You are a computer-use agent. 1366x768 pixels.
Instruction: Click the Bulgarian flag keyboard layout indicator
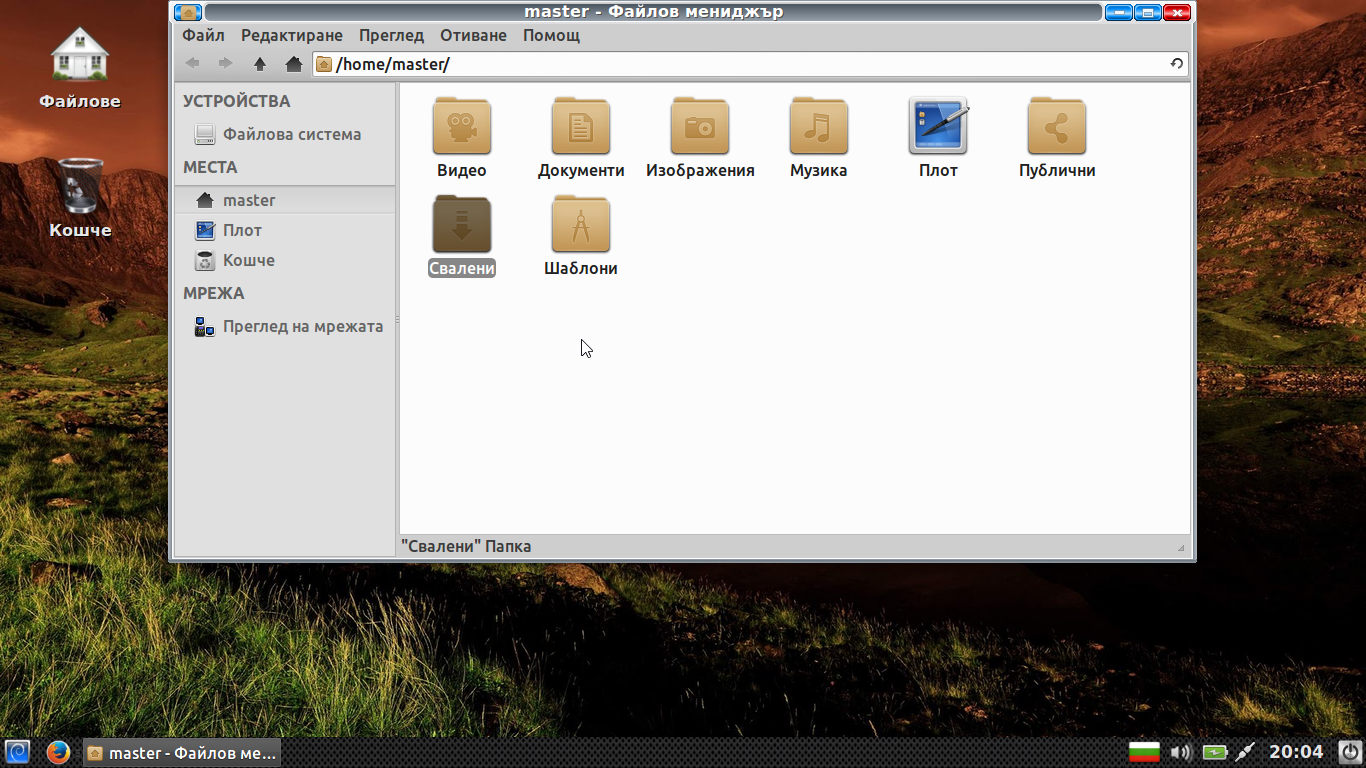coord(1143,752)
